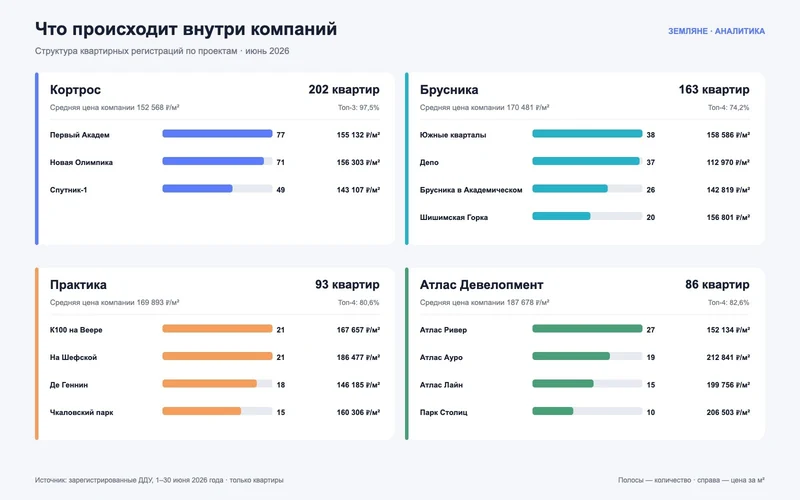Select the Атлас Ривер project name
The height and width of the screenshot is (500, 800).
tap(443, 330)
